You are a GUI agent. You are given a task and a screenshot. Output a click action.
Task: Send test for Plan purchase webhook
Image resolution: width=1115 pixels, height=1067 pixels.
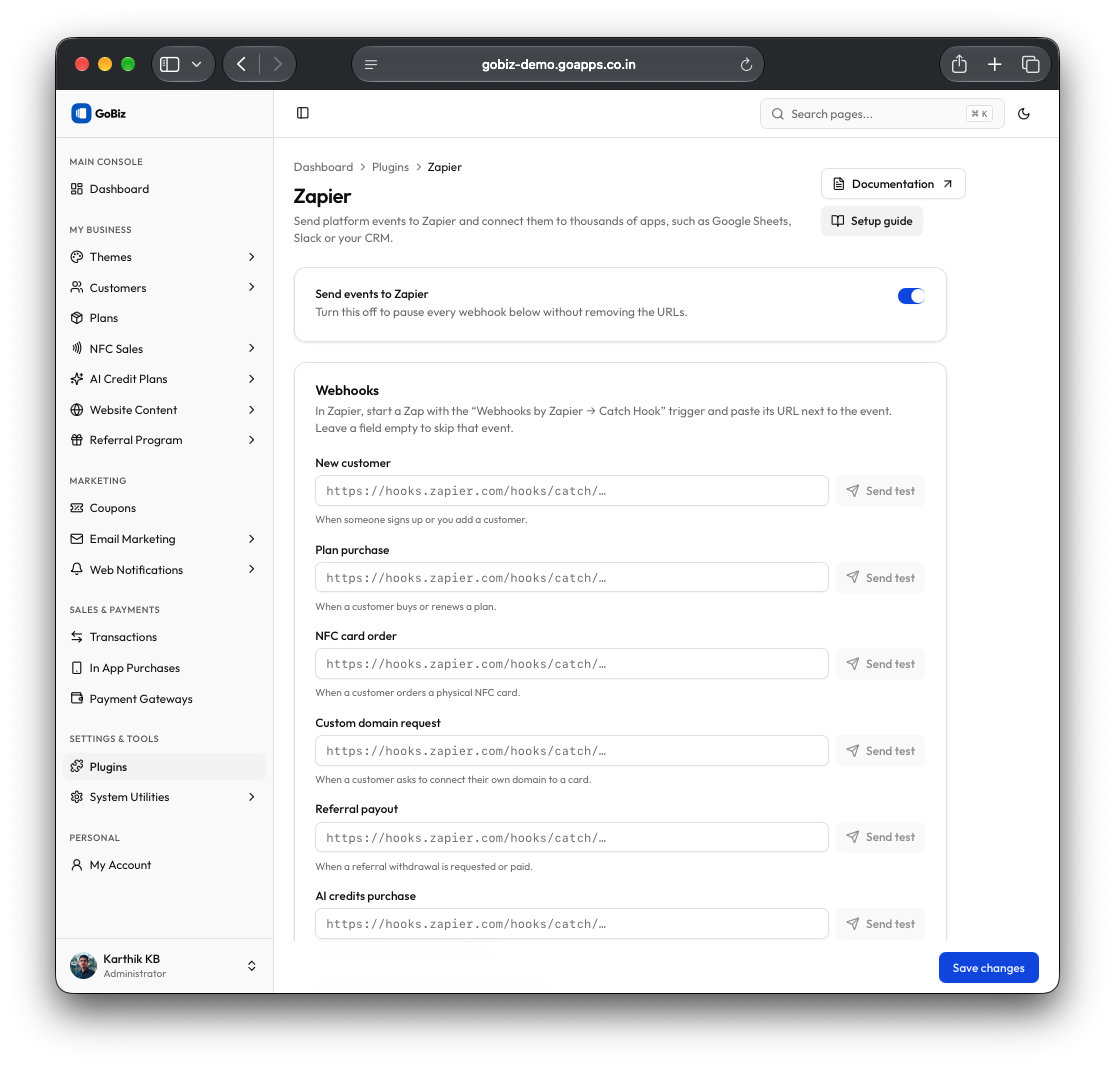point(880,578)
